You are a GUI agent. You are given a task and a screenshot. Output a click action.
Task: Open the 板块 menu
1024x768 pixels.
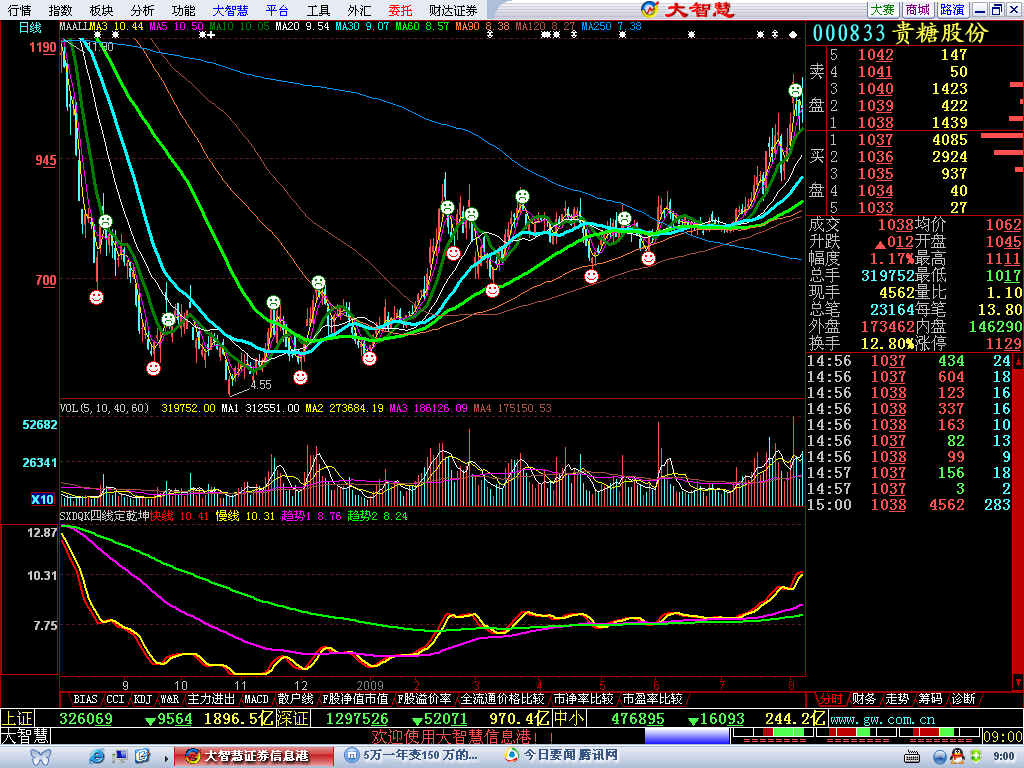pos(101,10)
